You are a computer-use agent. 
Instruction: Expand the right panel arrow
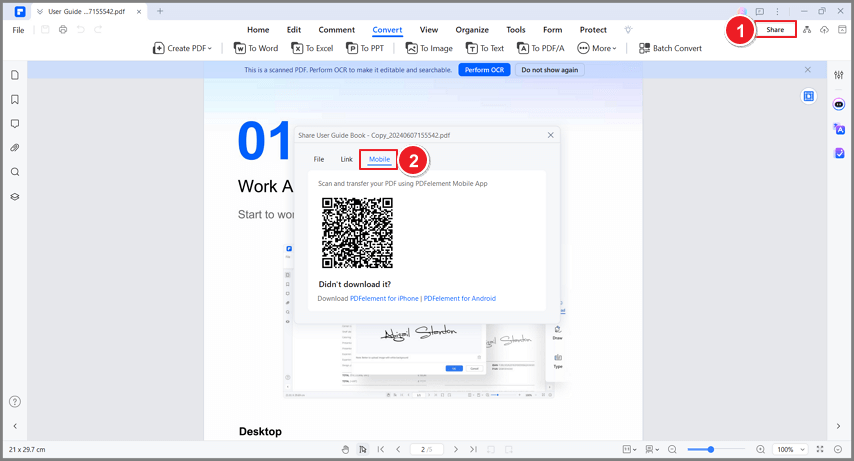point(839,426)
